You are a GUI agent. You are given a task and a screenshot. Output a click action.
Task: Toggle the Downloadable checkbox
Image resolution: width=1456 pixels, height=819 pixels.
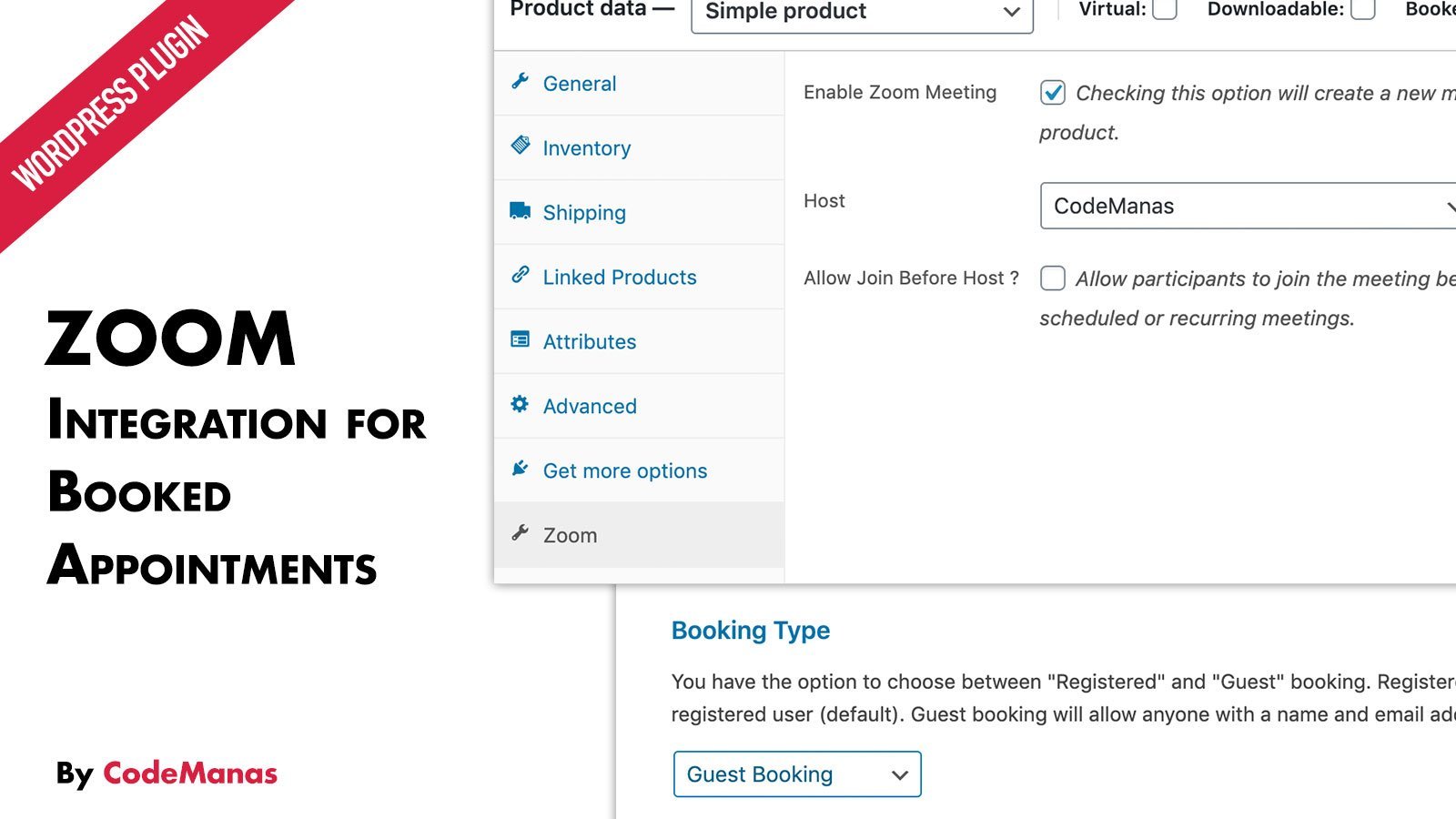pyautogui.click(x=1362, y=9)
